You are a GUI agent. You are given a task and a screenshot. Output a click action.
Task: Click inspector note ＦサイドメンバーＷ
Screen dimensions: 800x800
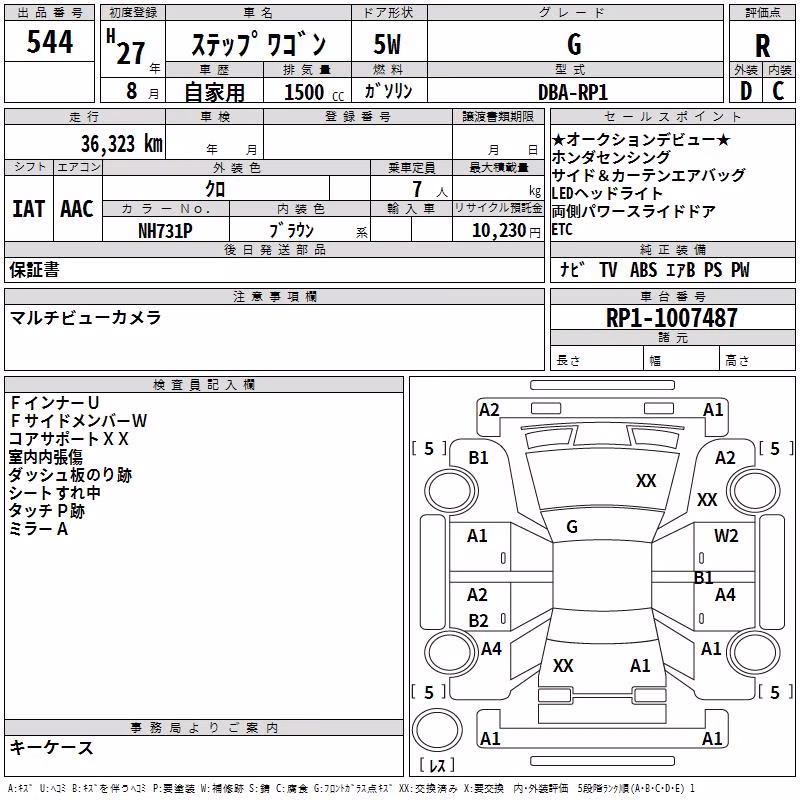pos(78,421)
